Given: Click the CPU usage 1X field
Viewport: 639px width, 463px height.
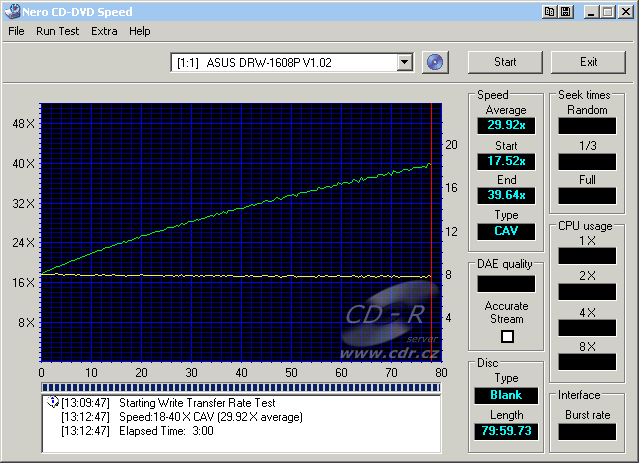Looking at the screenshot, I should coord(587,256).
